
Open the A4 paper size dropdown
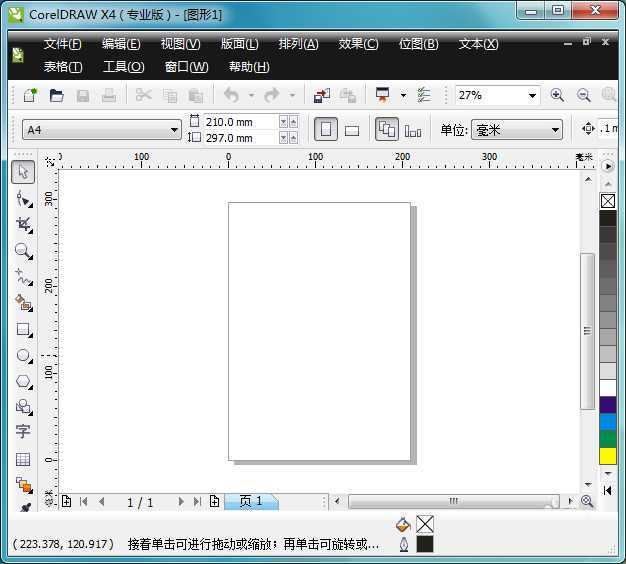pos(172,130)
